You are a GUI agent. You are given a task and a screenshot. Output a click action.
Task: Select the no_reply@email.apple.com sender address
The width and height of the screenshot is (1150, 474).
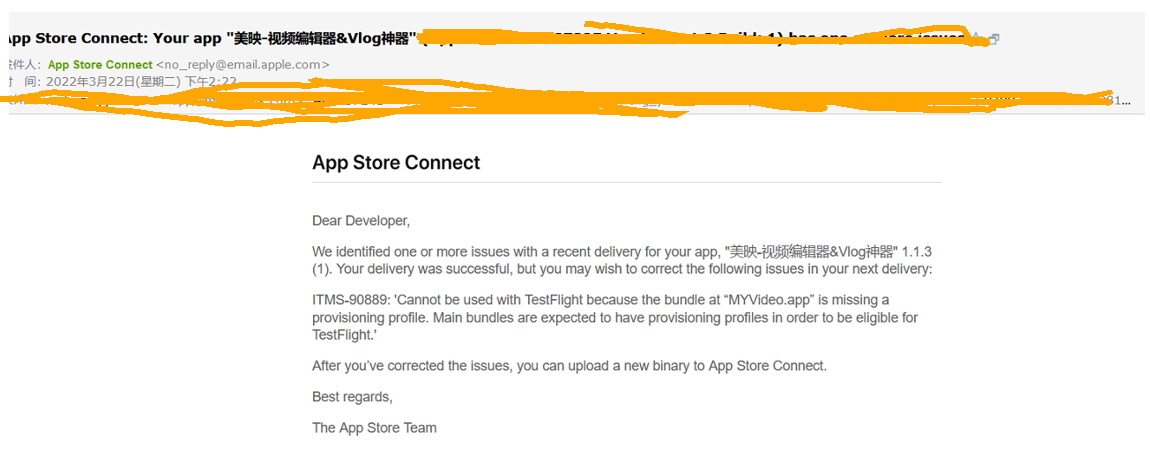tap(243, 65)
